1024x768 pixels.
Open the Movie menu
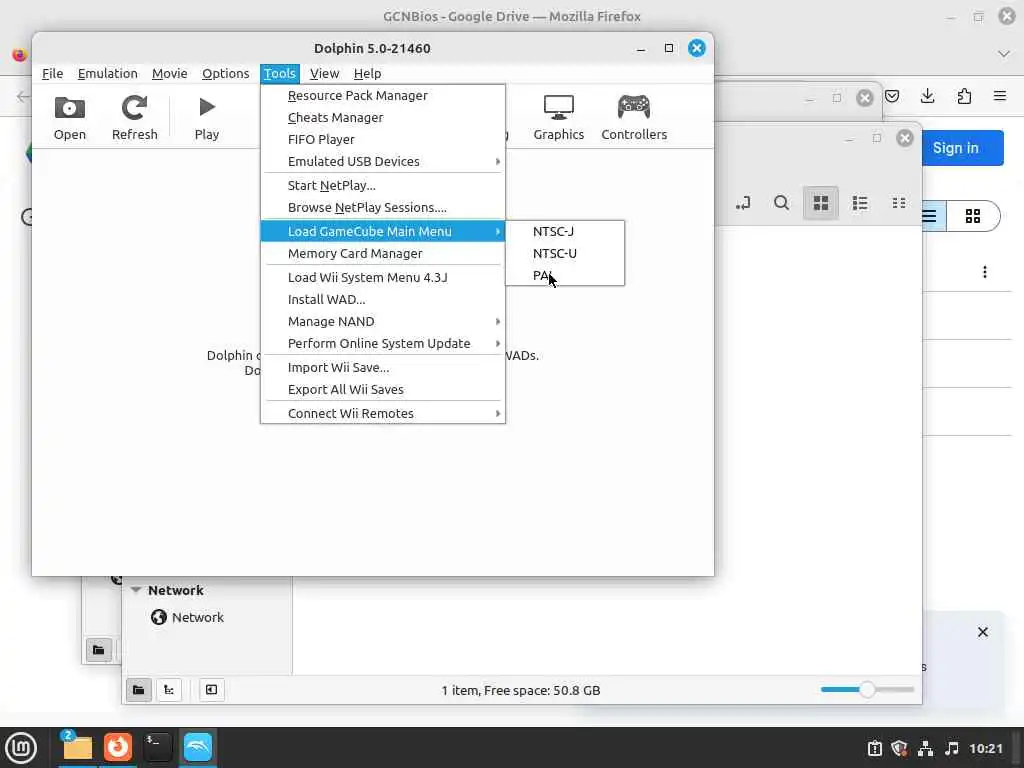pos(169,73)
